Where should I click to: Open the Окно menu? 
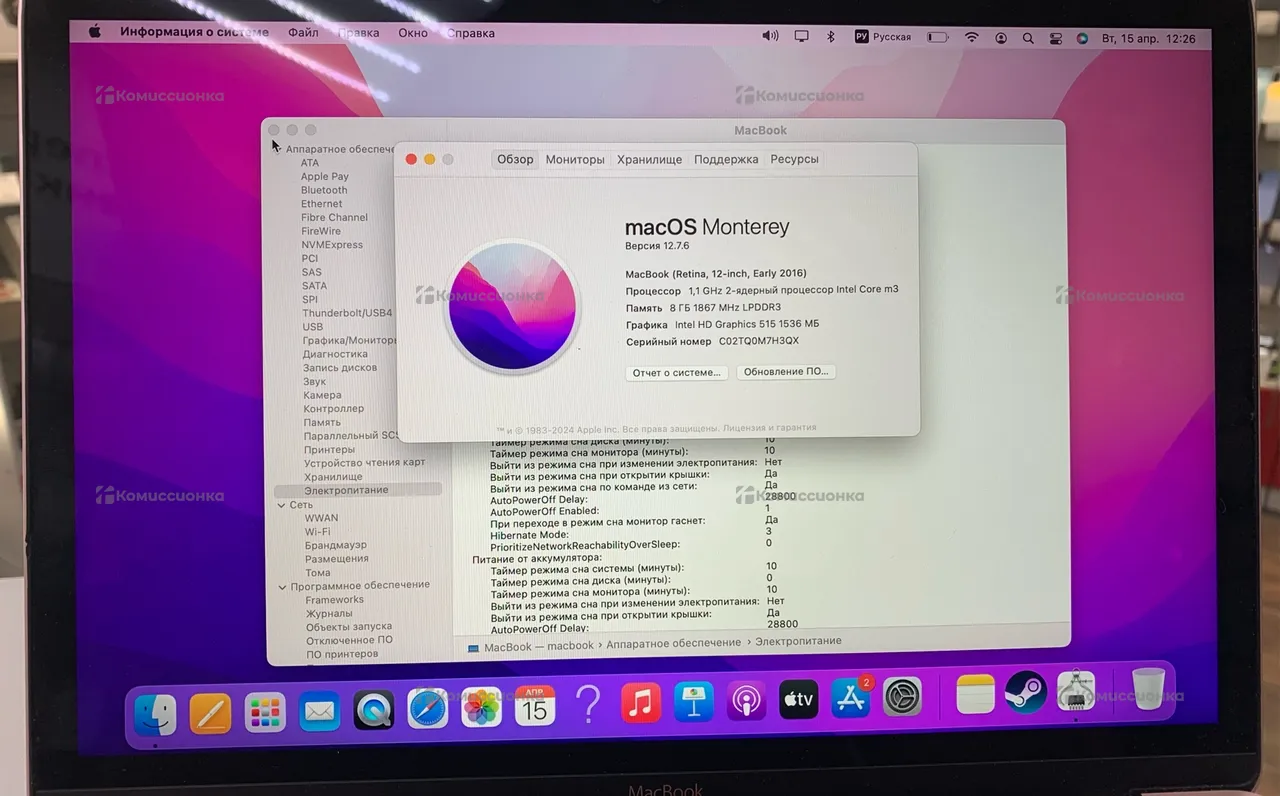coord(413,33)
